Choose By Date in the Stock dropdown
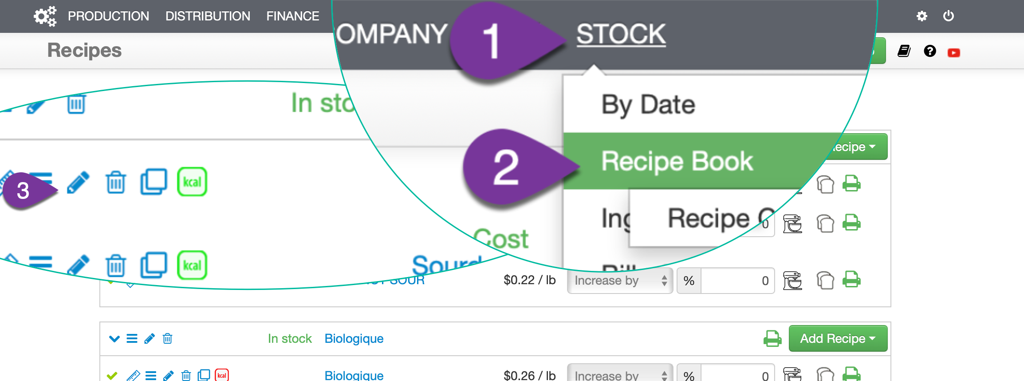This screenshot has width=1024, height=381. click(648, 105)
